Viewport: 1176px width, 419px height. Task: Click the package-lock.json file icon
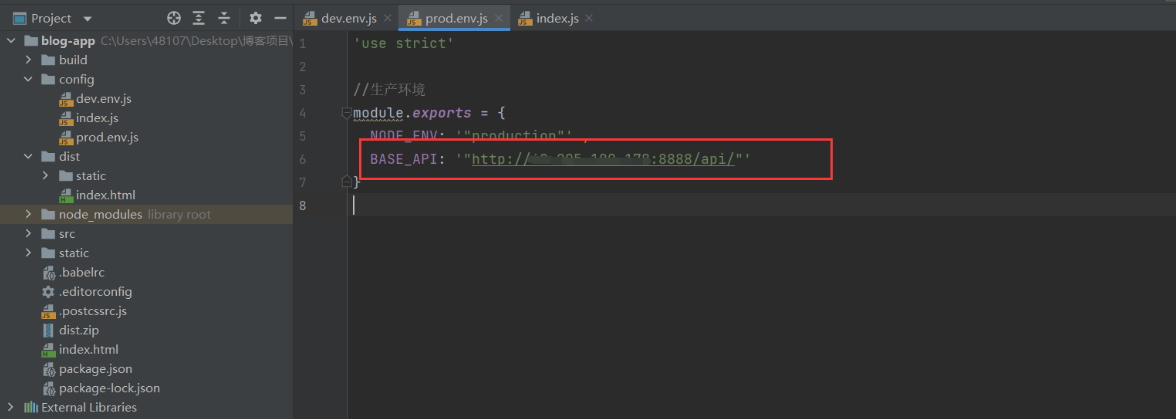click(48, 388)
